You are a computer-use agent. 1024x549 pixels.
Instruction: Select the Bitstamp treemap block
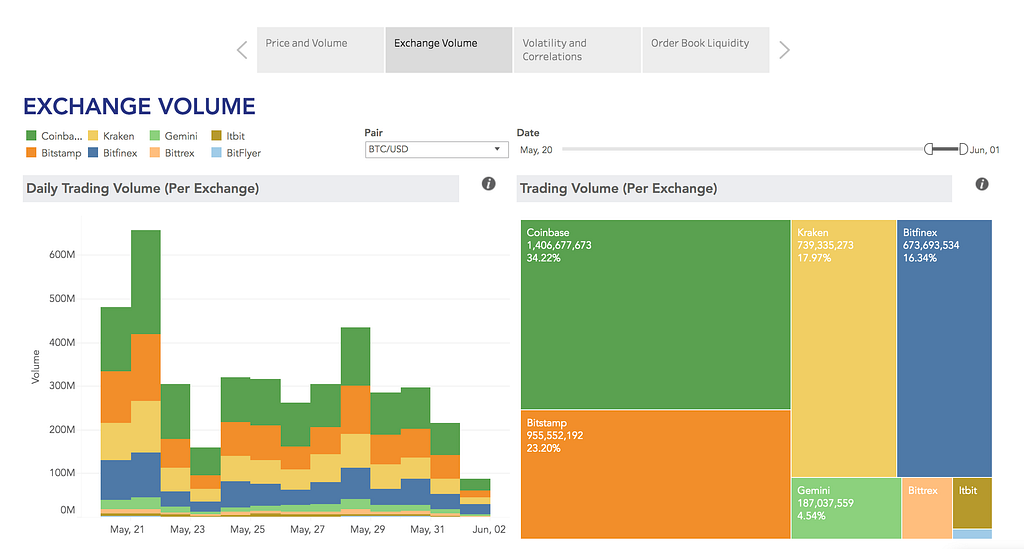tap(655, 473)
